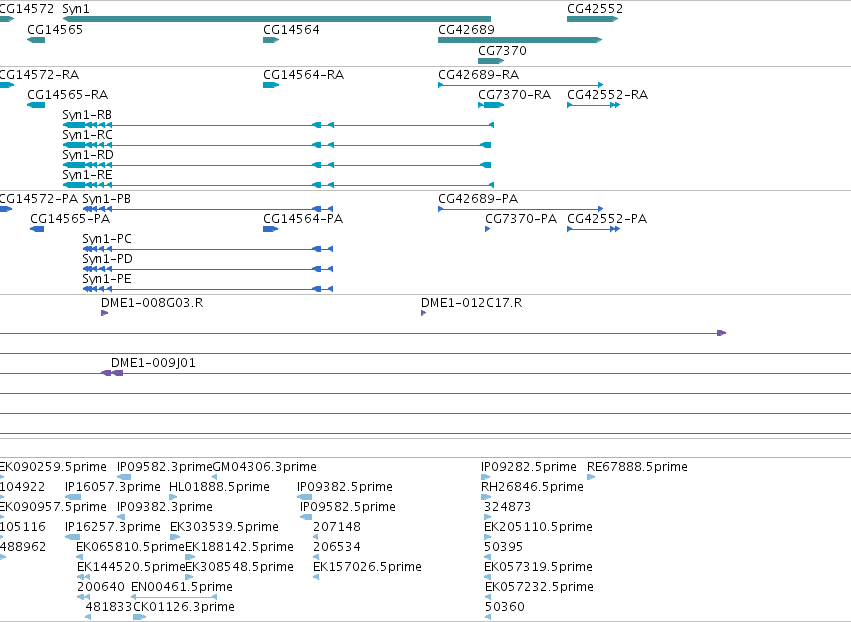Select the DME1-008G03.R marker
Screen dimensions: 851x622
[x=104, y=313]
